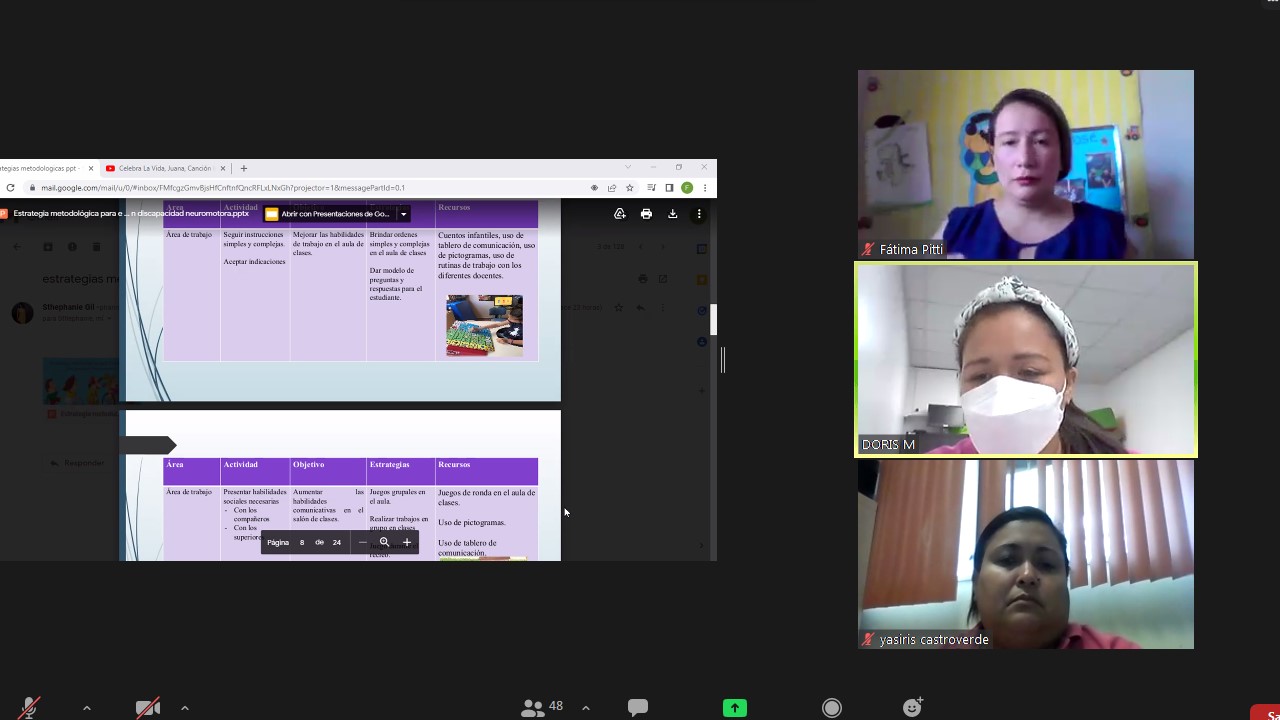Zoom out the document preview
This screenshot has width=1280, height=720.
(363, 542)
